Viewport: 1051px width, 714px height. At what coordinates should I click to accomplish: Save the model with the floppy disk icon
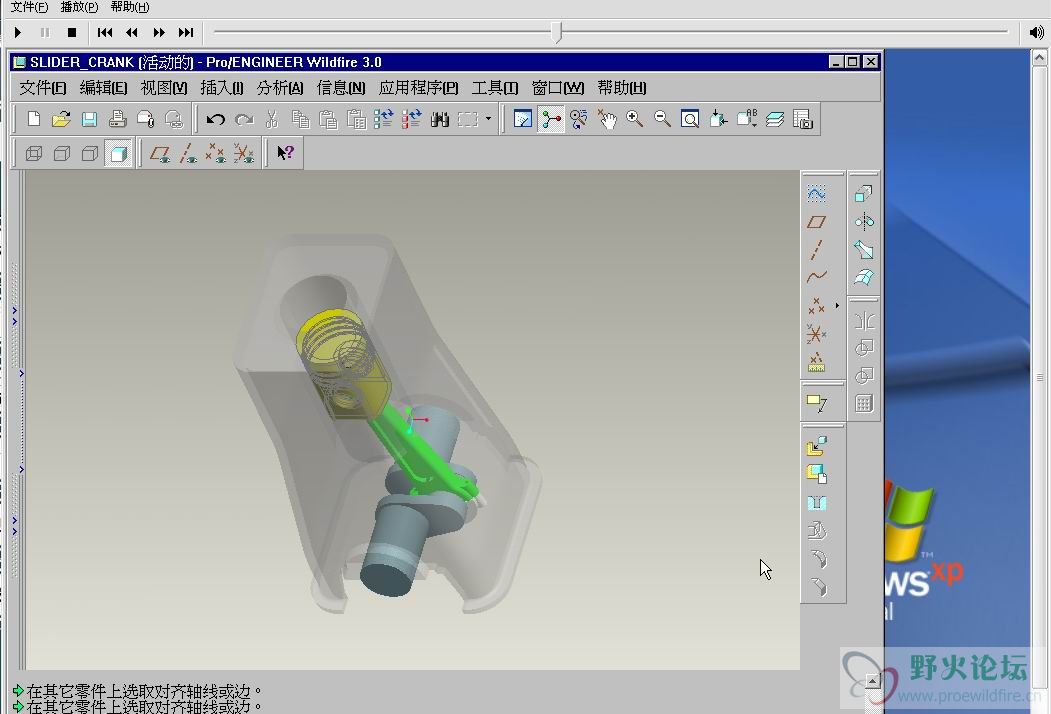(89, 119)
